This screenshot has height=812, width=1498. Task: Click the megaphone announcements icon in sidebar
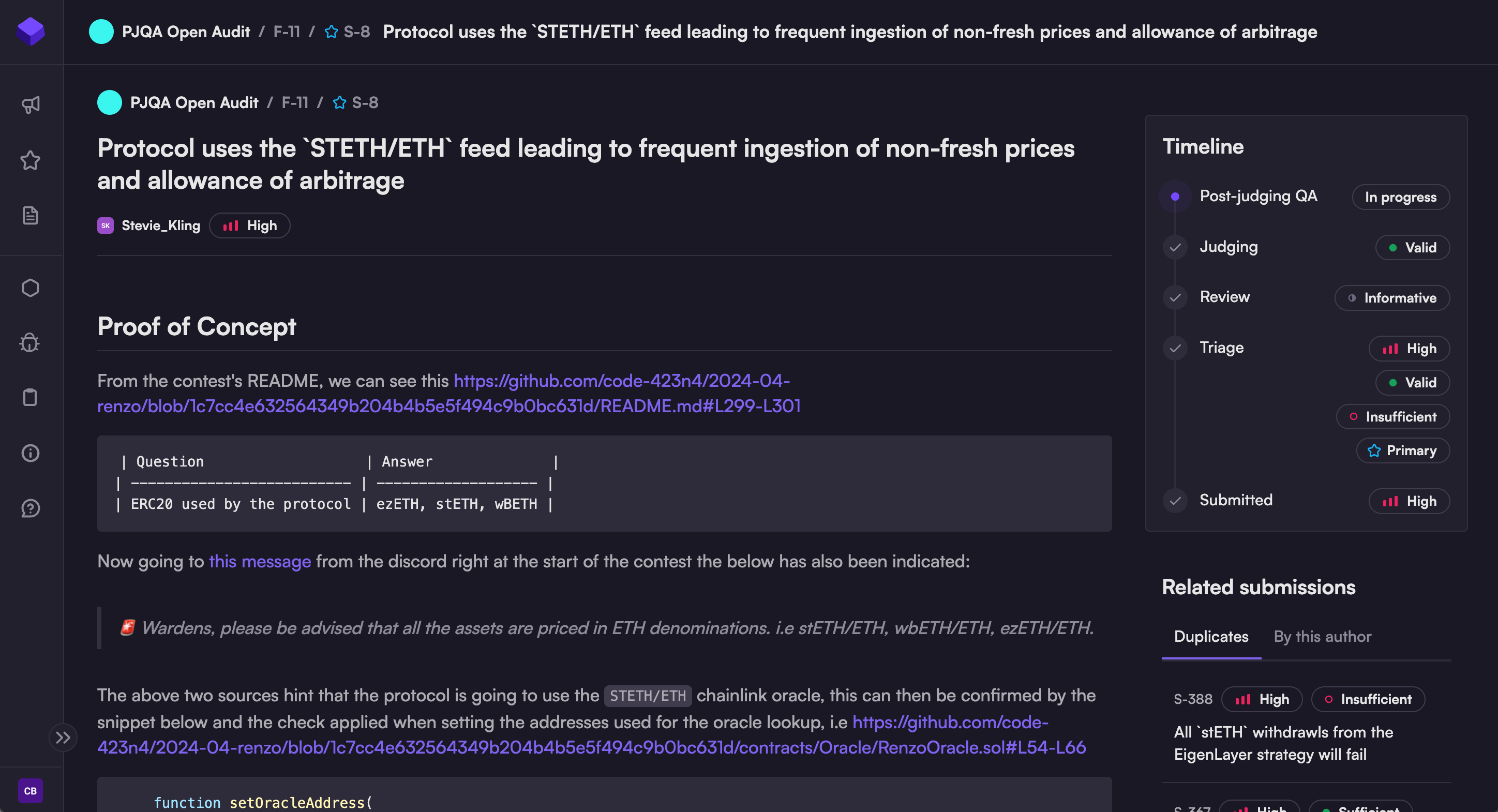point(30,104)
